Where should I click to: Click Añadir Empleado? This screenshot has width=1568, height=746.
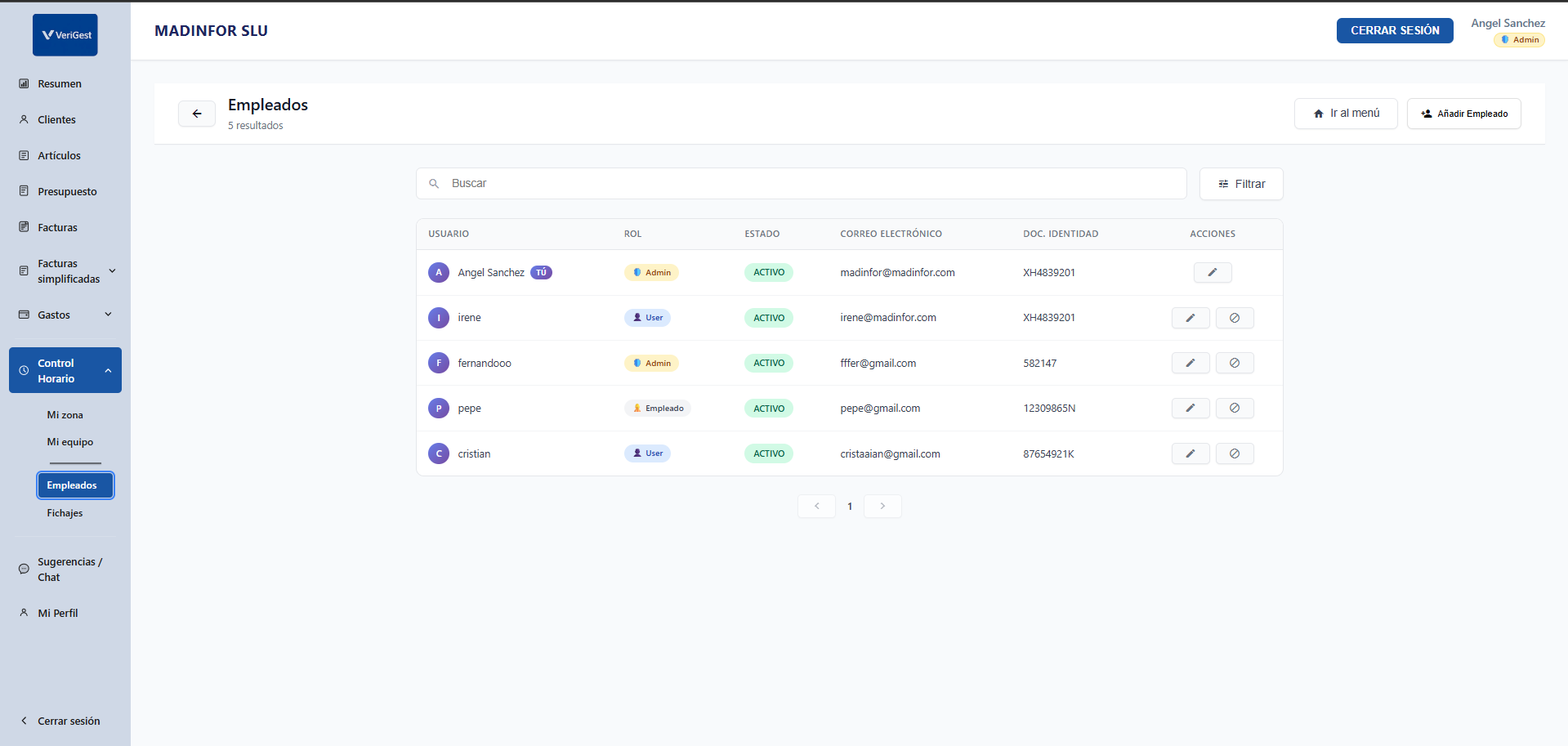[1463, 114]
